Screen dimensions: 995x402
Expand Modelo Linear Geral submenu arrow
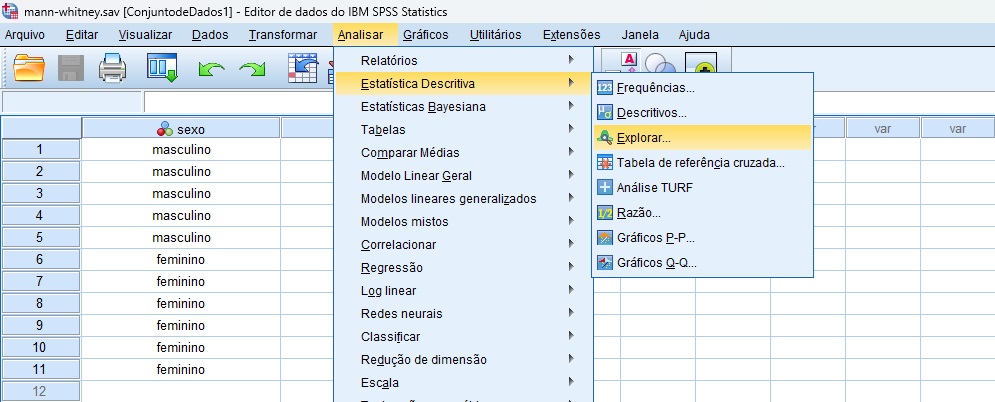[x=571, y=175]
